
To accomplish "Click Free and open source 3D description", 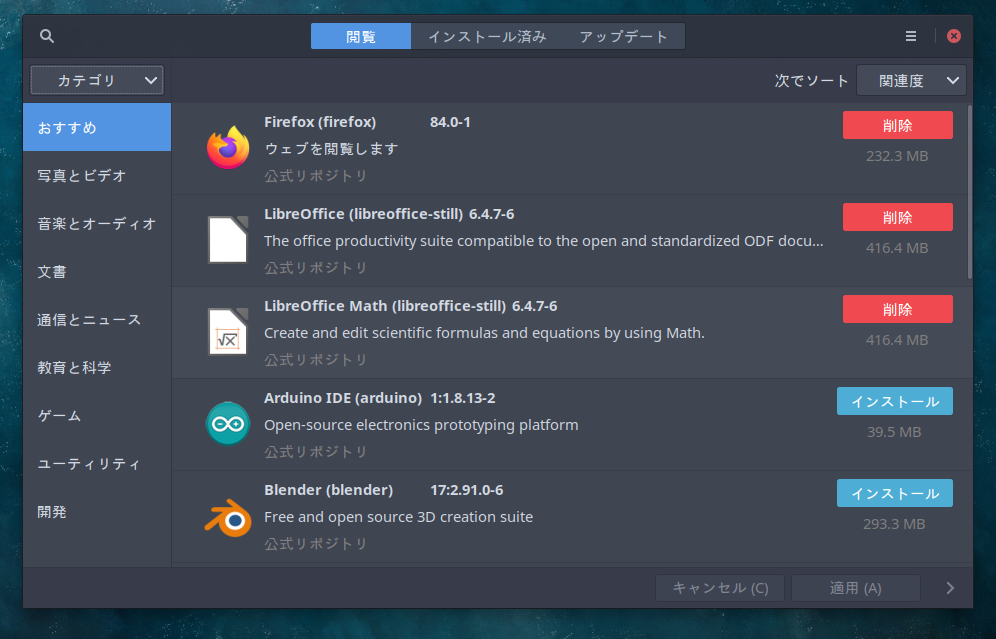I will point(398,517).
